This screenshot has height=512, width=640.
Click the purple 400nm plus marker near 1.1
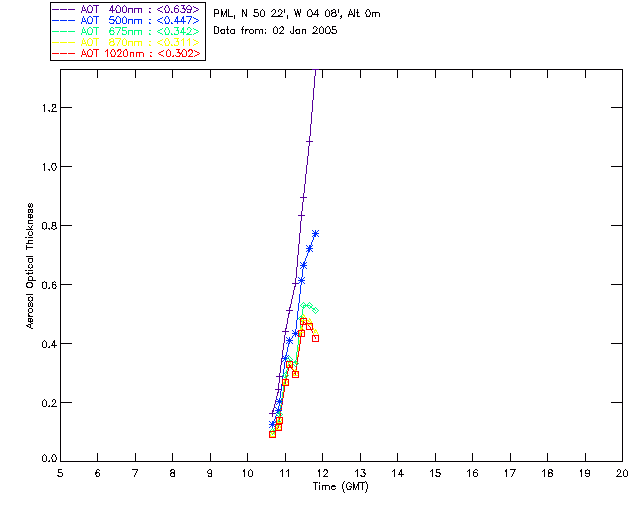pyautogui.click(x=309, y=142)
